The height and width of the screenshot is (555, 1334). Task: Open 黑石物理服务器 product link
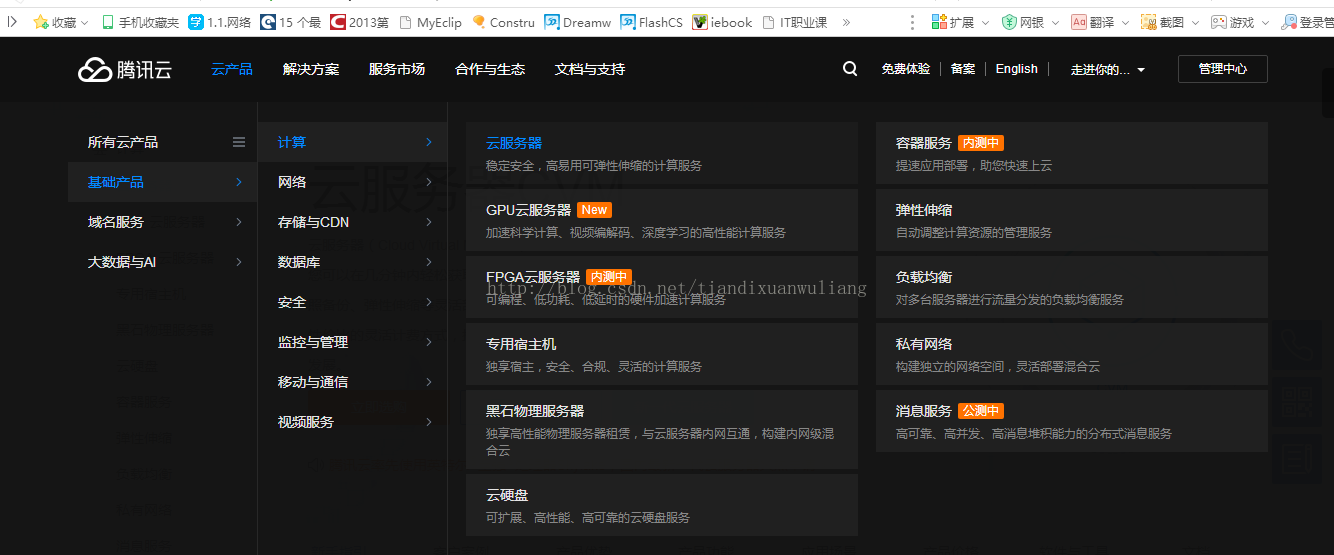click(662, 429)
